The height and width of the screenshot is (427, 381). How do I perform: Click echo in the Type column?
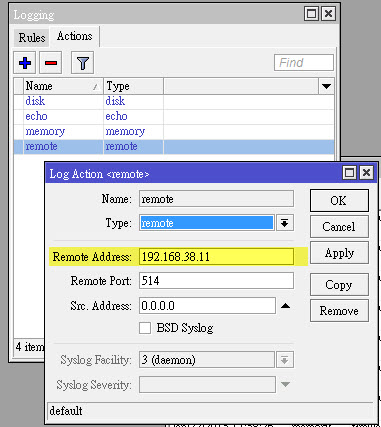[116, 116]
